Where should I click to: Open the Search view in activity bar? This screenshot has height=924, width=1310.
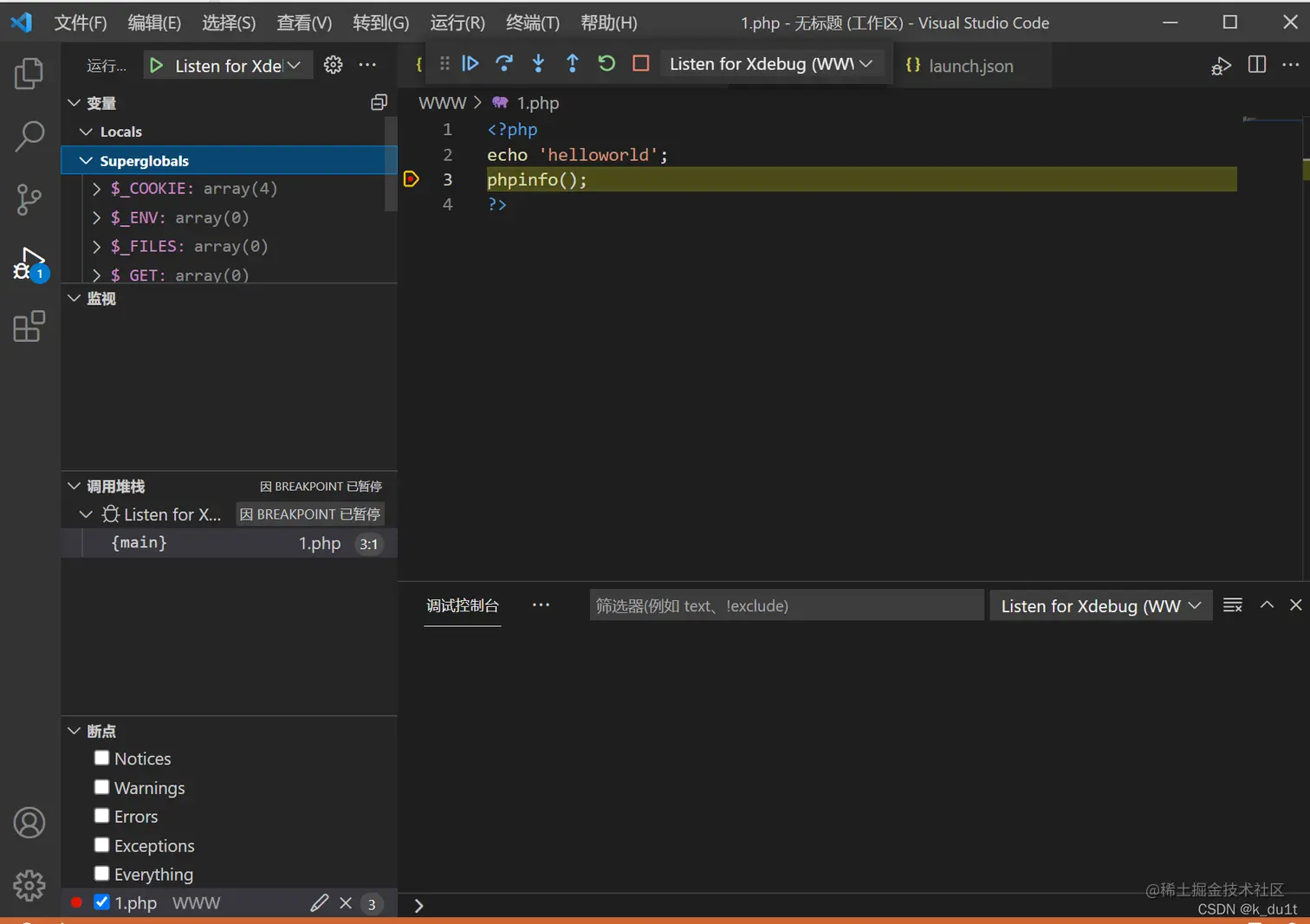(29, 136)
